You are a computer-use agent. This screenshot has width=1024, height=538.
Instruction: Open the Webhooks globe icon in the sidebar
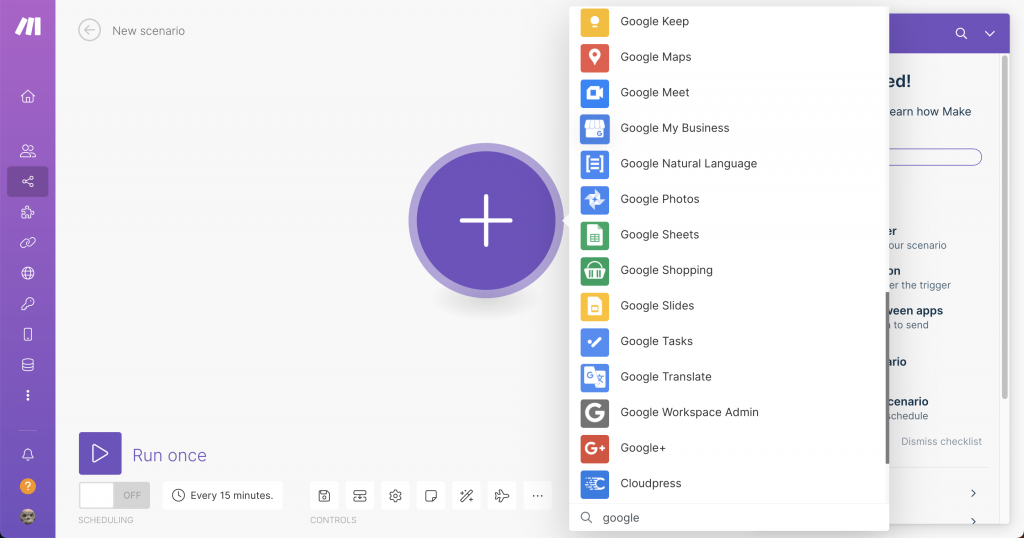click(x=27, y=273)
